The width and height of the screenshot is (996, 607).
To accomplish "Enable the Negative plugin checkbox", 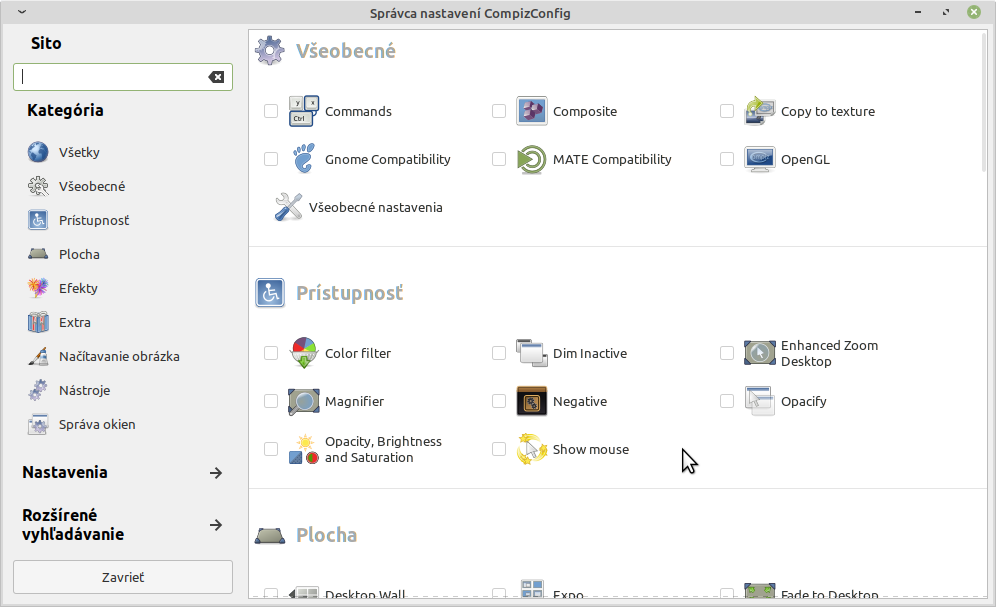I will [x=499, y=401].
